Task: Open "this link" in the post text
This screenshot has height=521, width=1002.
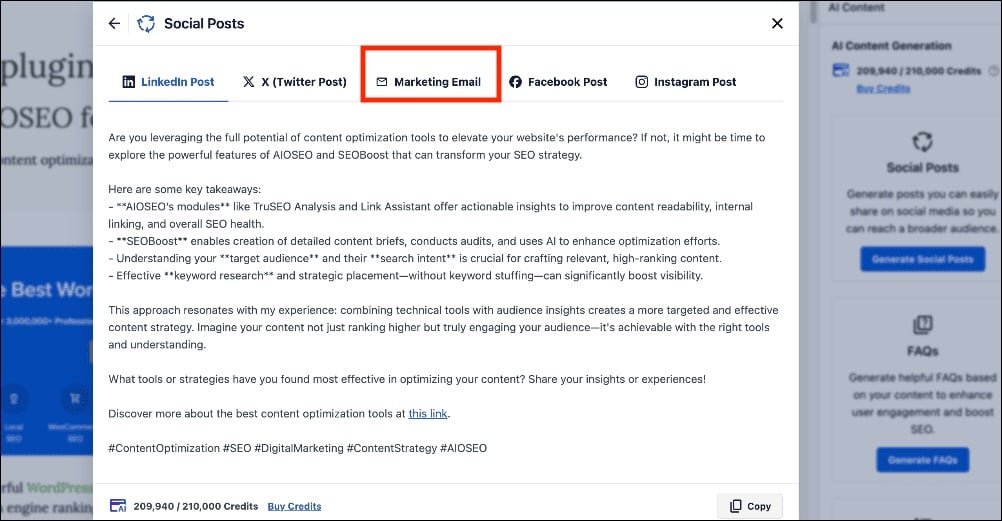Action: pyautogui.click(x=428, y=413)
